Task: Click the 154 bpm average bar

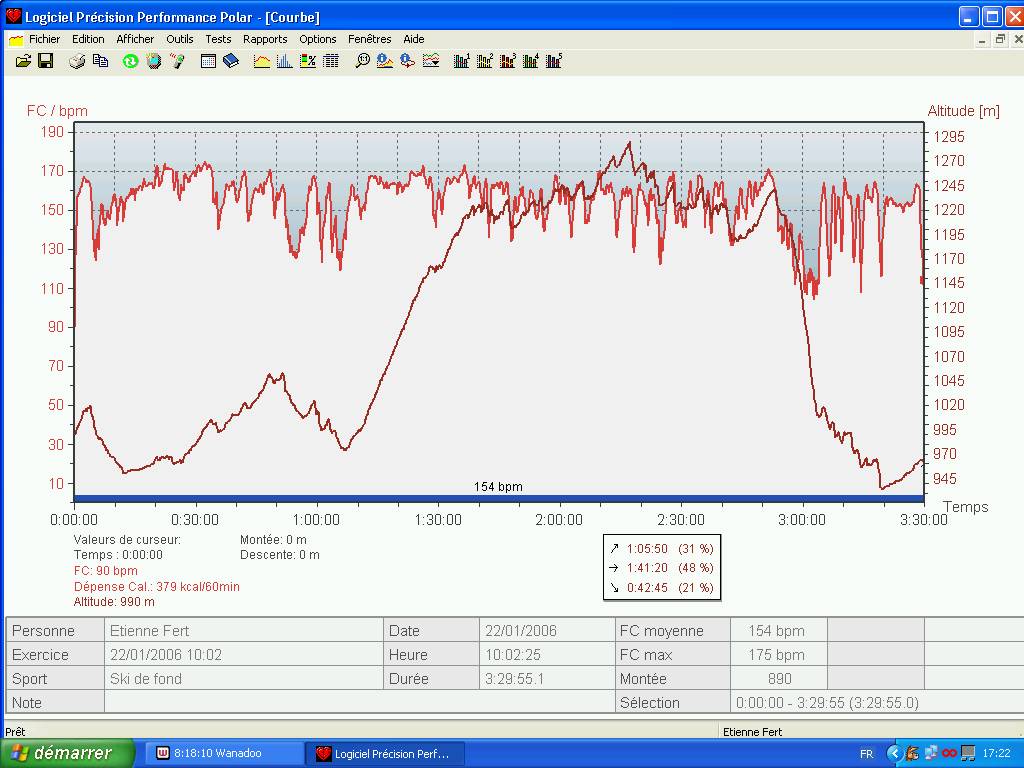Action: tap(498, 498)
